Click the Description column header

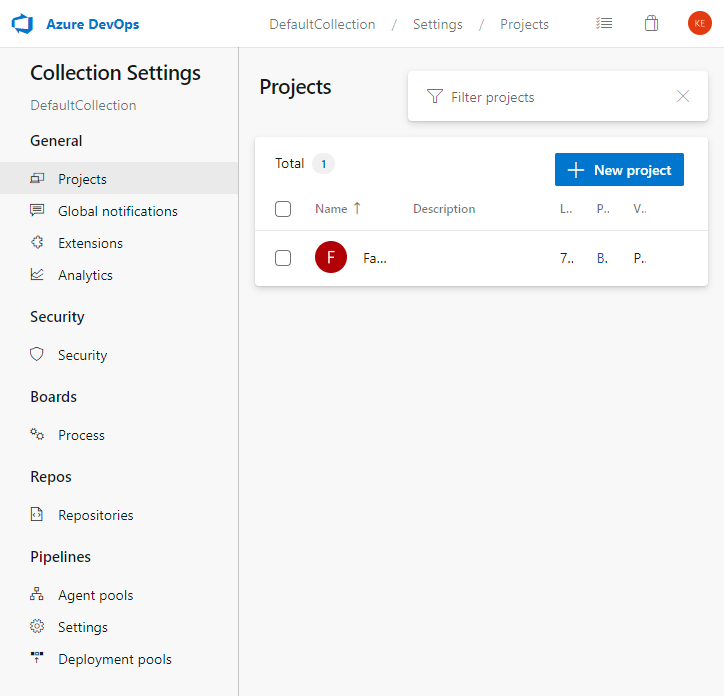(x=444, y=209)
